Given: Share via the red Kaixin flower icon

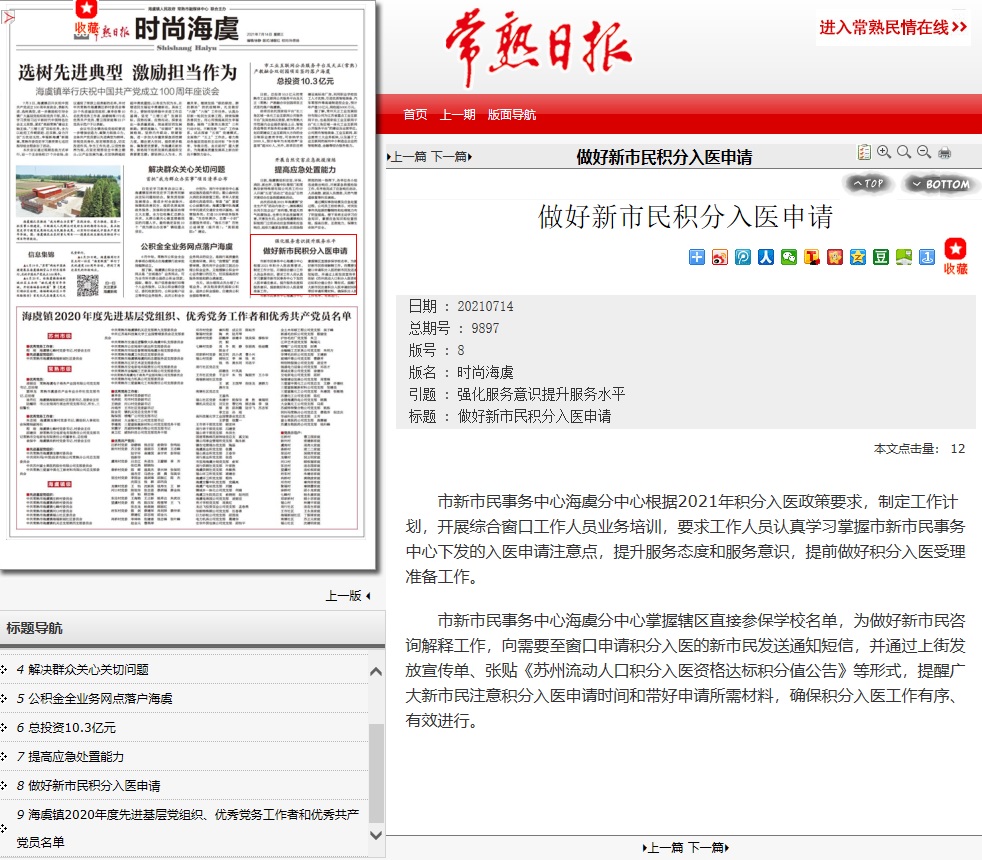Looking at the screenshot, I should click(835, 257).
